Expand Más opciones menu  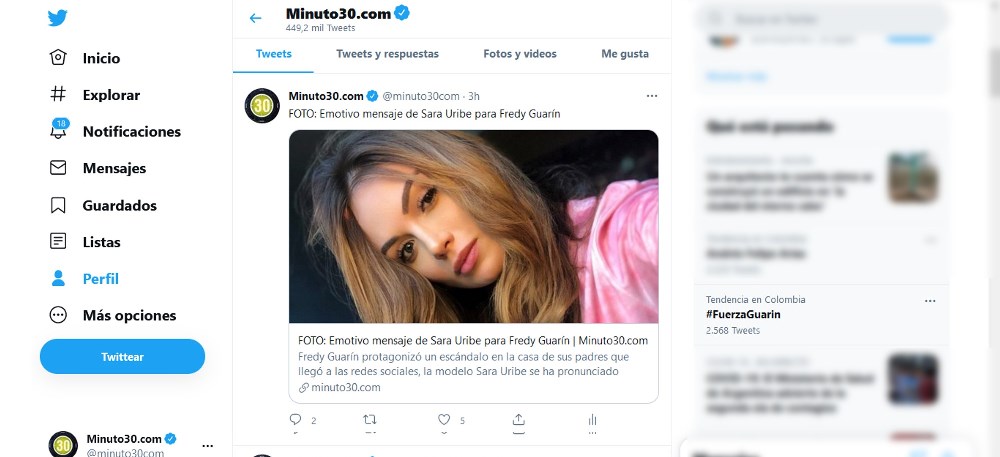[58, 315]
